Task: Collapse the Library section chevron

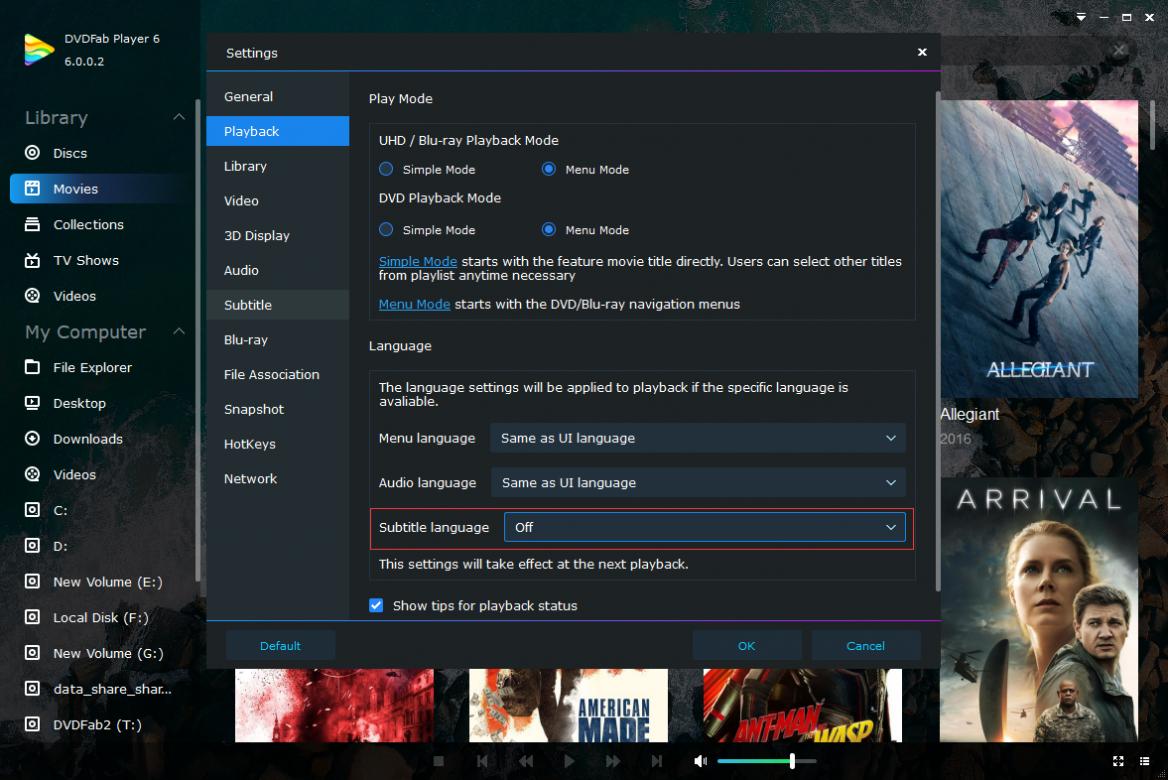Action: pos(179,117)
